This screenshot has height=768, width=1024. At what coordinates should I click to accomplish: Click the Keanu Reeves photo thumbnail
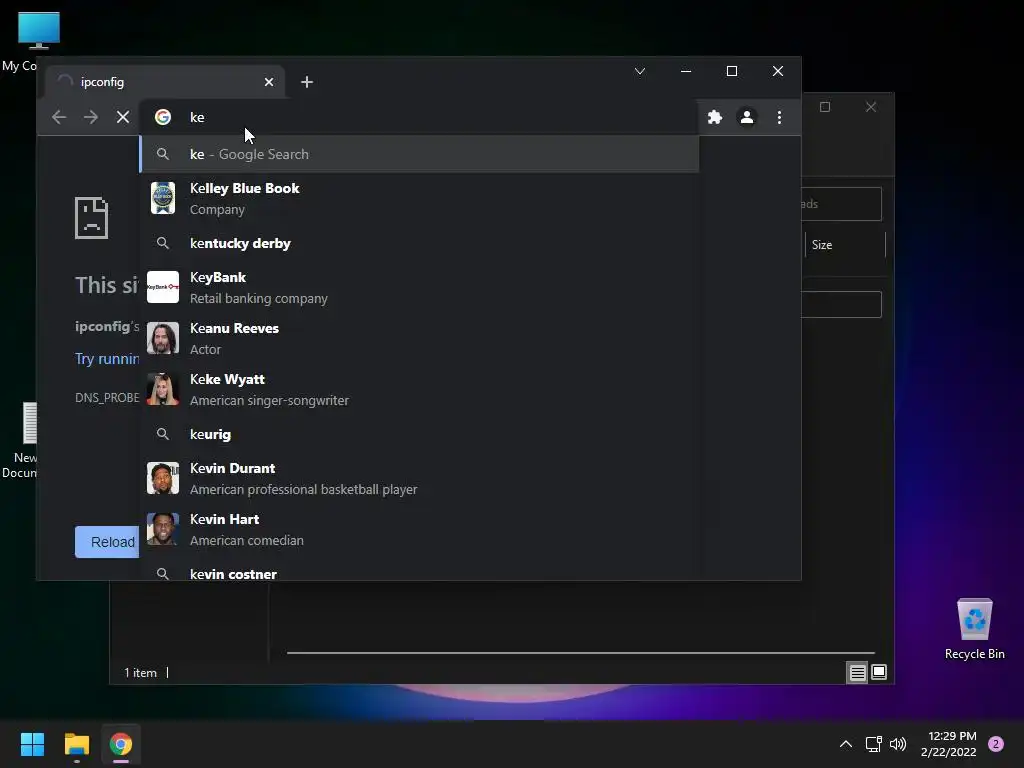[x=163, y=338]
